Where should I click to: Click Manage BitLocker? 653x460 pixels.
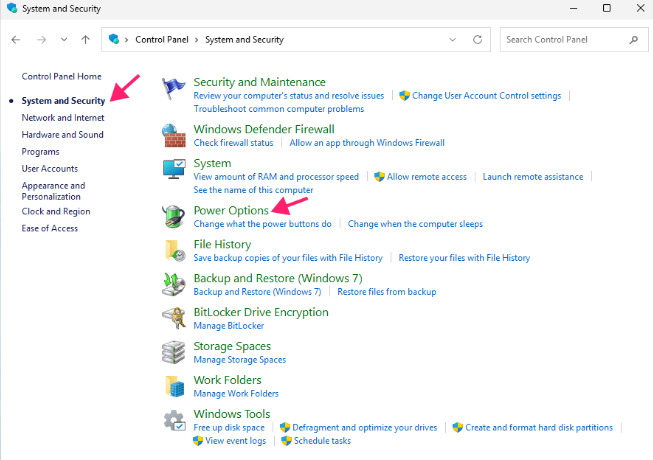point(228,326)
